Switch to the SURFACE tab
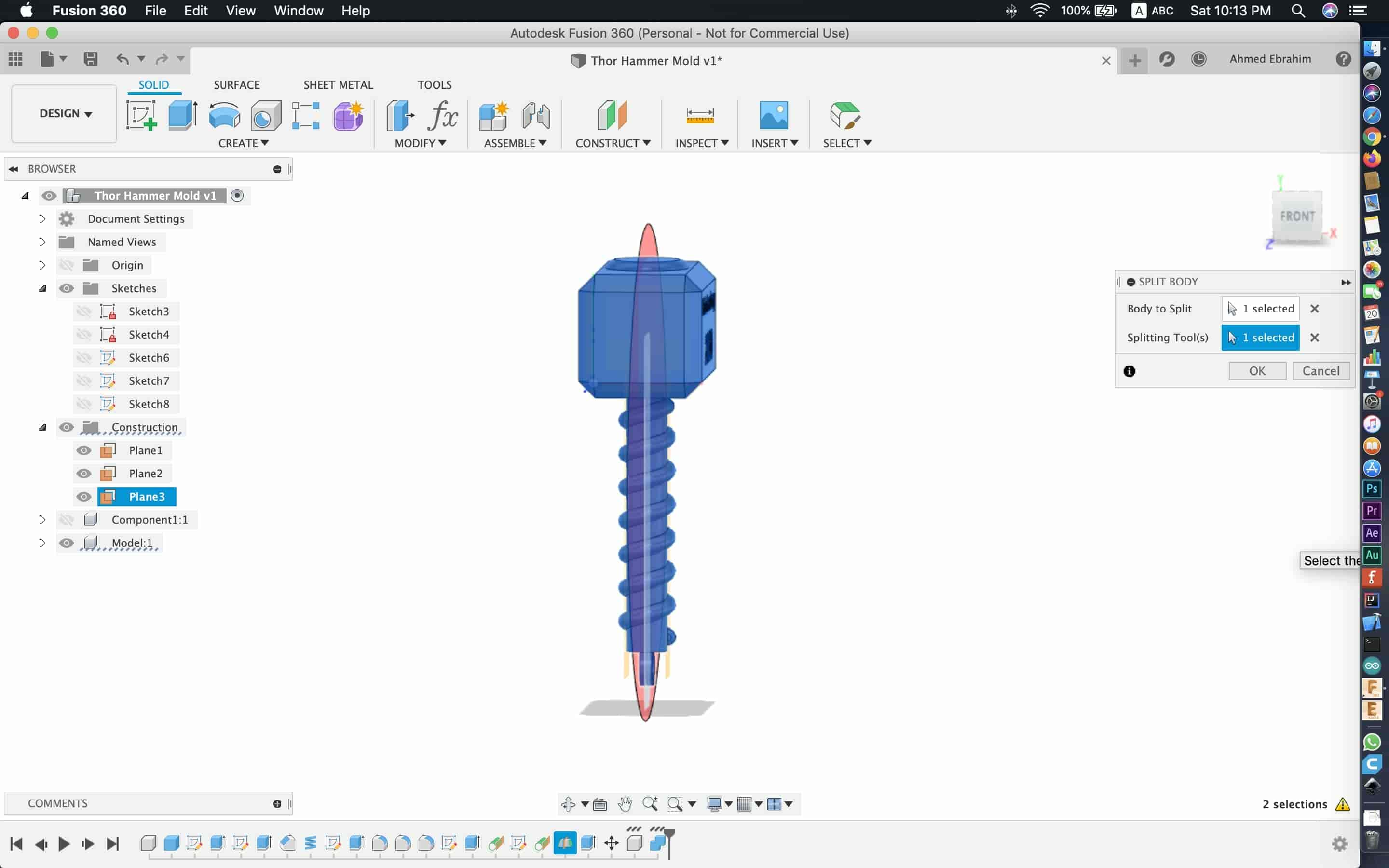1389x868 pixels. [x=236, y=85]
